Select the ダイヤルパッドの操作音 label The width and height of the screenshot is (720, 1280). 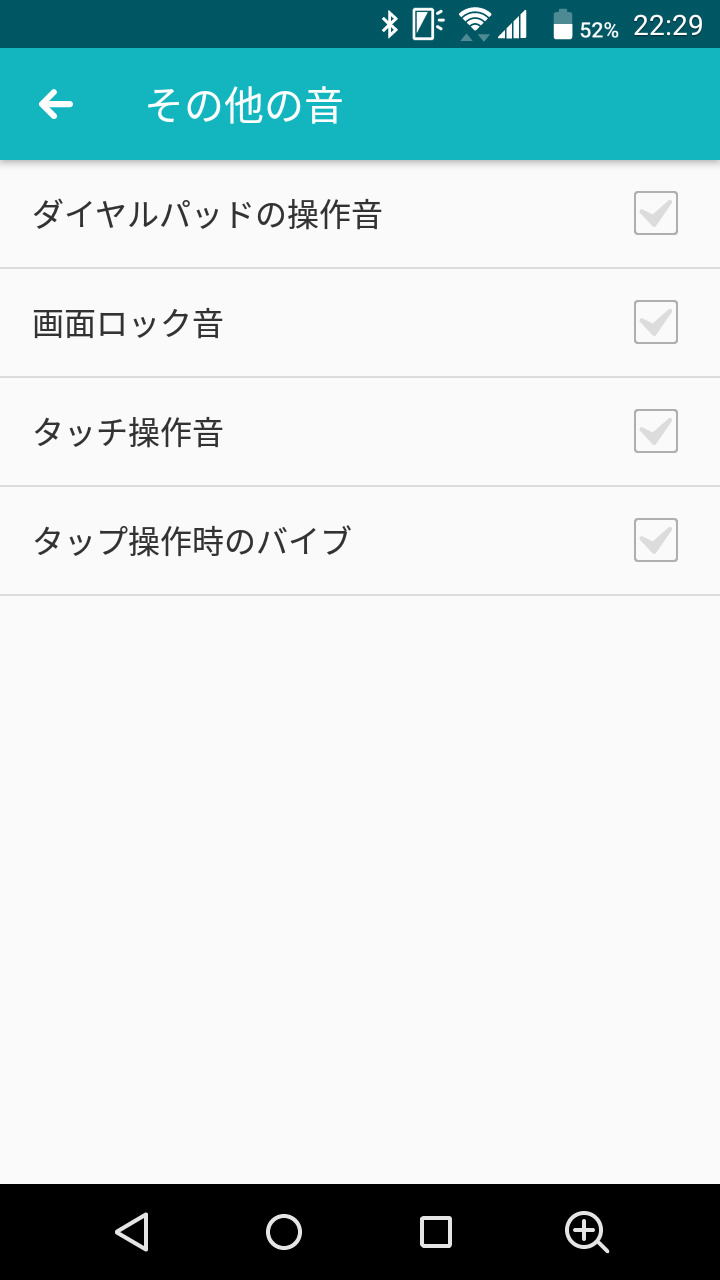207,214
